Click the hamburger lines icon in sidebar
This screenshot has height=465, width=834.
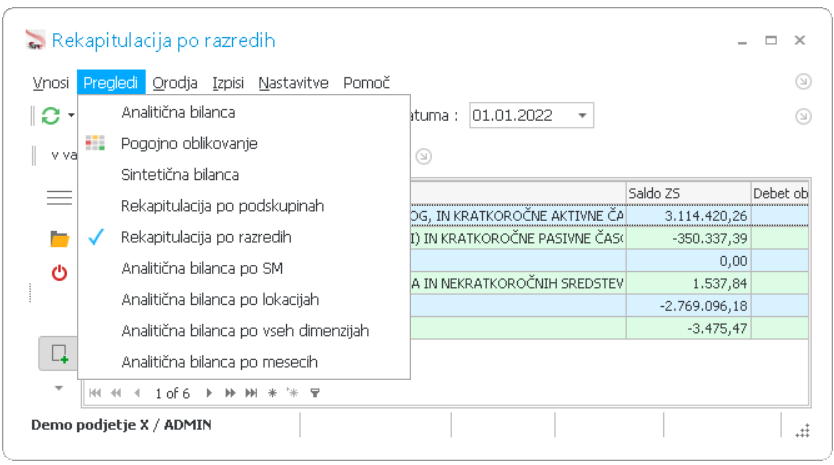point(59,198)
